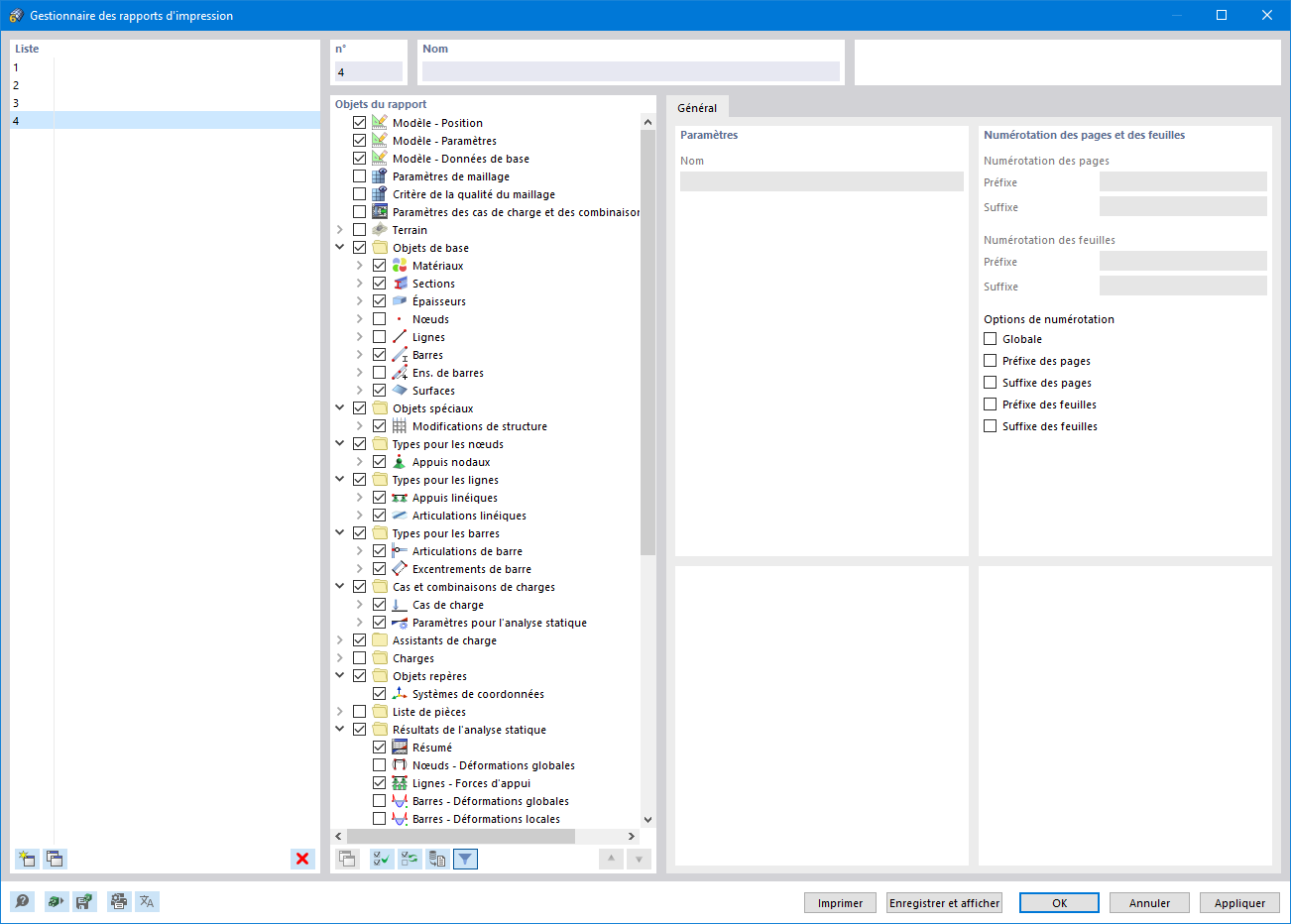Open the Général tab
Viewport: 1291px width, 924px height.
coord(698,108)
